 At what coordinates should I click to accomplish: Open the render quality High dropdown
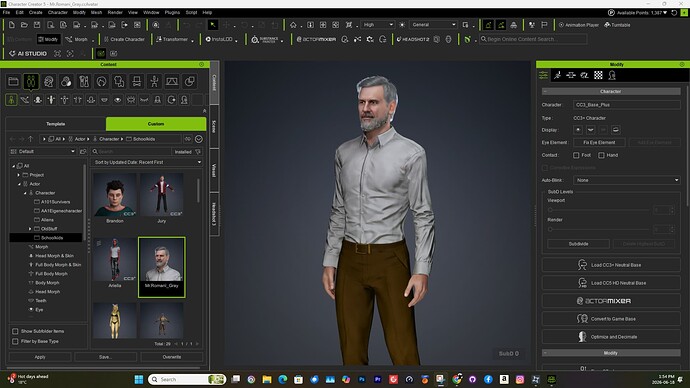tap(378, 25)
